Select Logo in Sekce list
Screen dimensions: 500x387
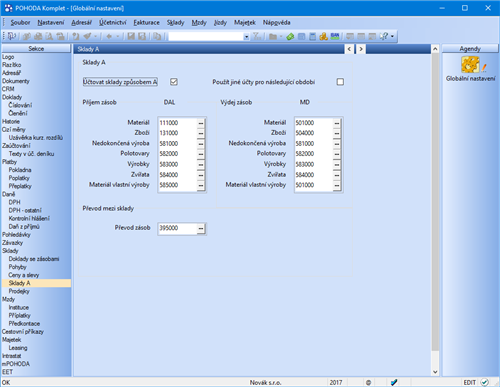coord(8,57)
